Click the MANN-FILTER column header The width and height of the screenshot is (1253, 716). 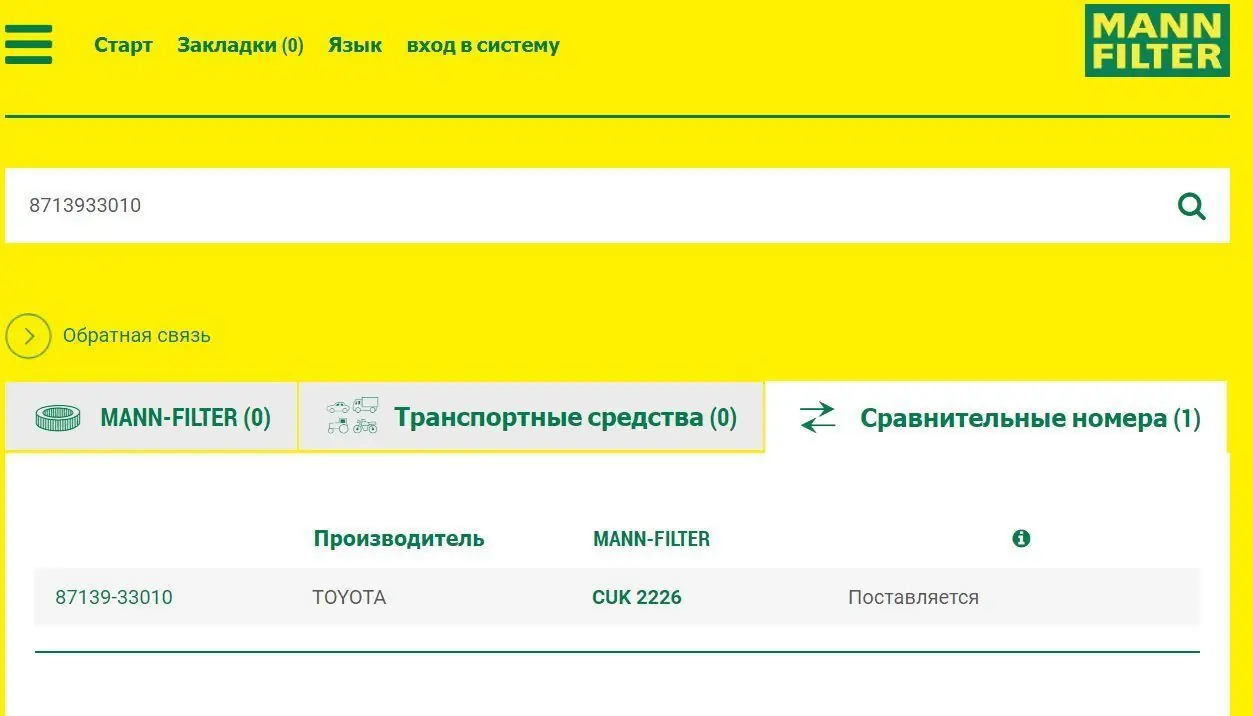pos(651,539)
